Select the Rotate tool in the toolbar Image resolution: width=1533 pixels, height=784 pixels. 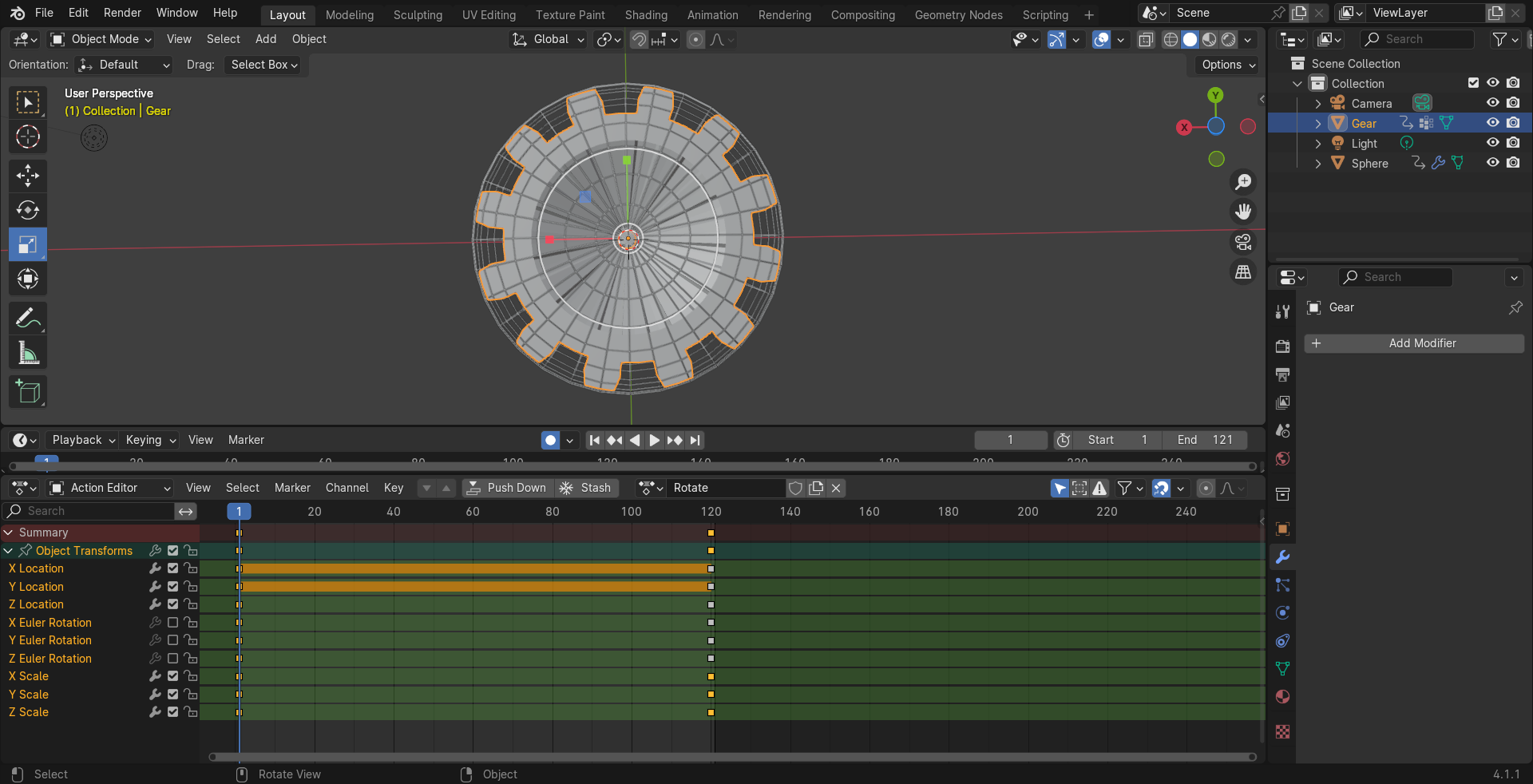[x=28, y=210]
